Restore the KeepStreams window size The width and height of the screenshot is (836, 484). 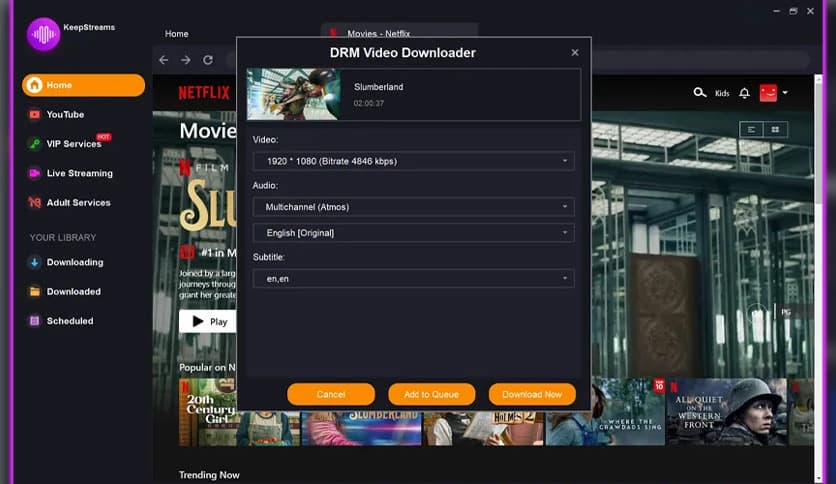click(793, 11)
